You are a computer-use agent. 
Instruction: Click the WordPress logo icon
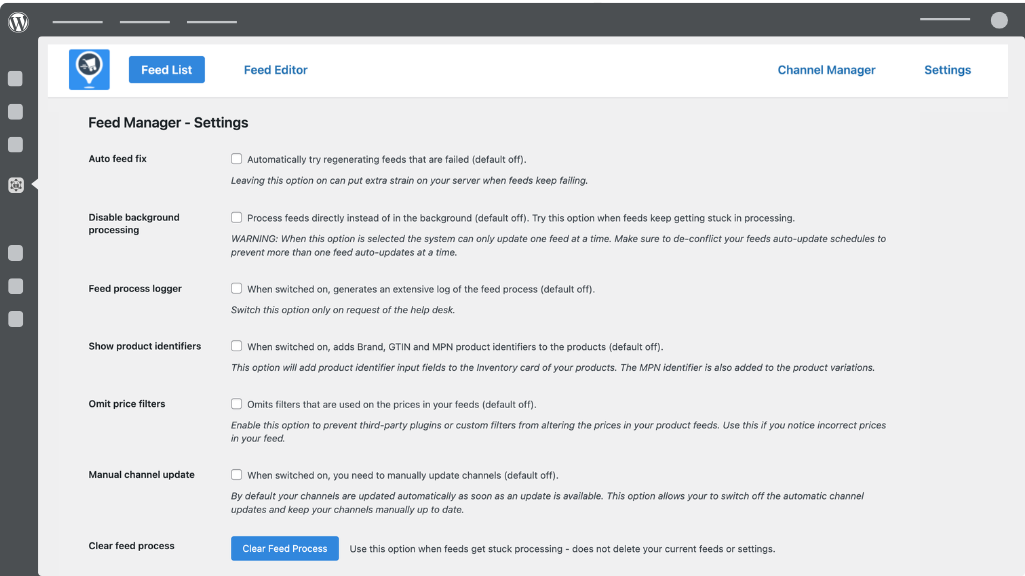pos(18,21)
